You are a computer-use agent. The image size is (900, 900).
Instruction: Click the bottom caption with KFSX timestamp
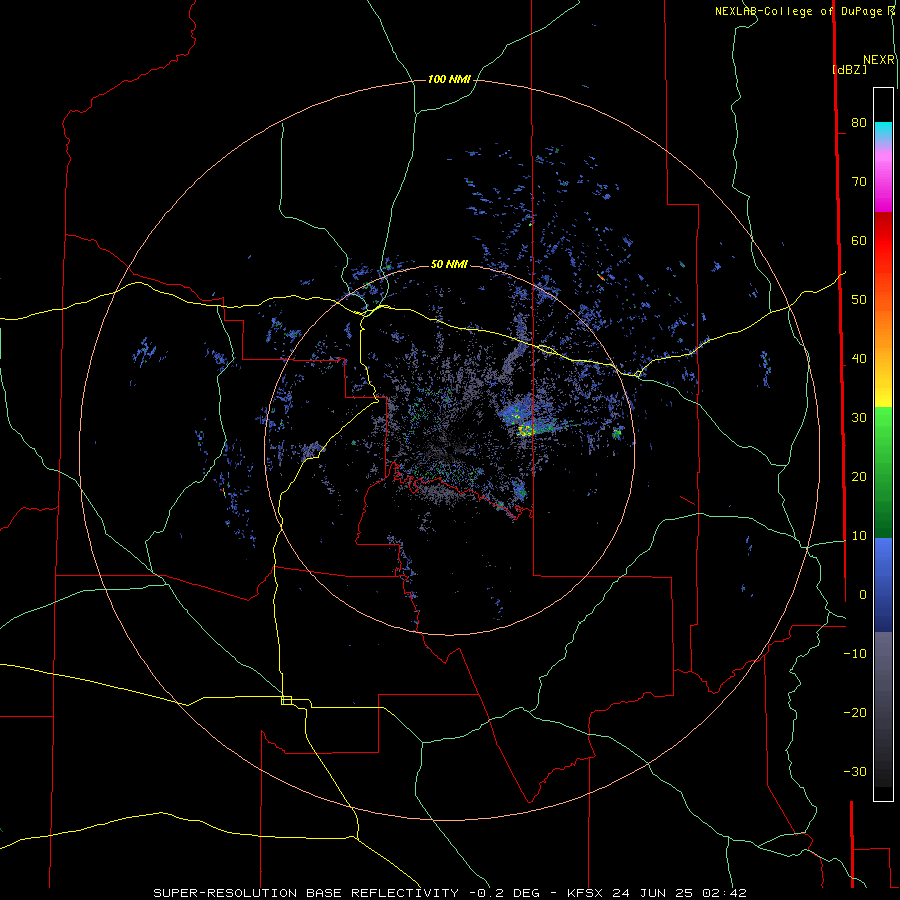coord(450,893)
